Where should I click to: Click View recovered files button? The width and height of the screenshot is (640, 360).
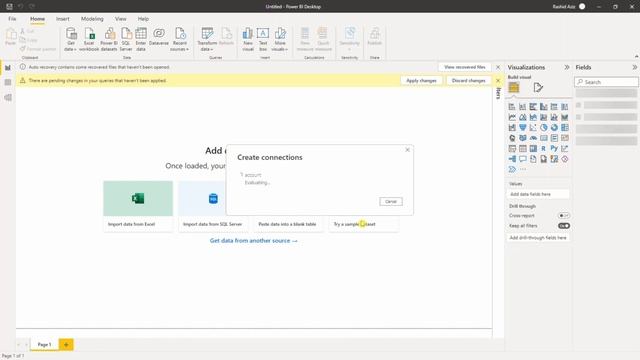(464, 67)
